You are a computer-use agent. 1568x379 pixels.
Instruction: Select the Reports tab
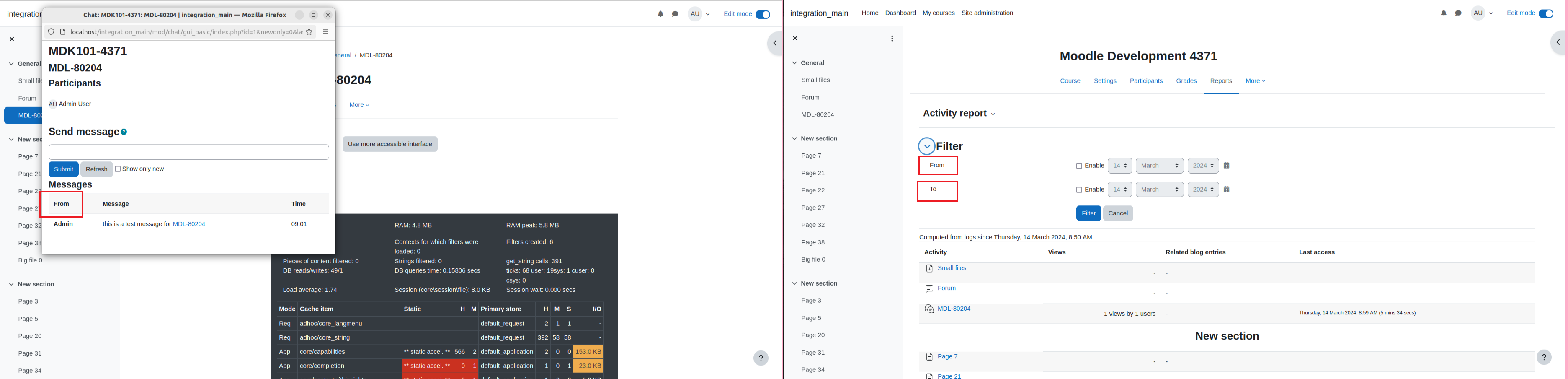[x=1220, y=81]
